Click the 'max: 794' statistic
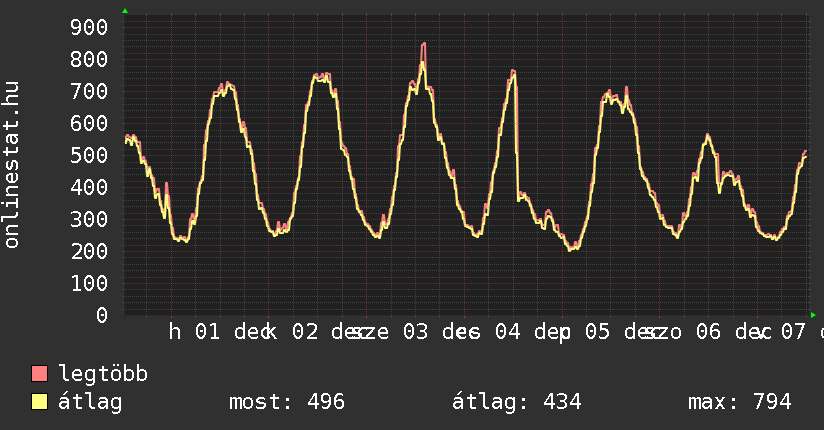Viewport: 824px width, 430px height. pos(739,402)
